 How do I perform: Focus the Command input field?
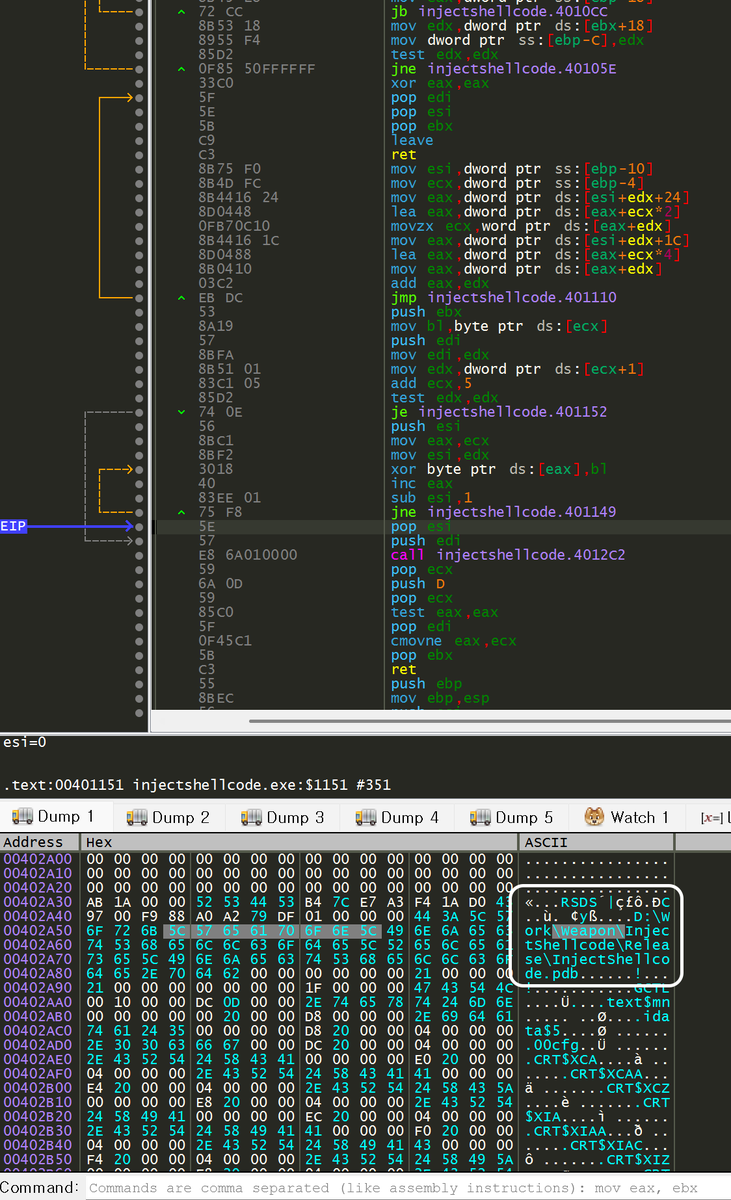(406, 1188)
